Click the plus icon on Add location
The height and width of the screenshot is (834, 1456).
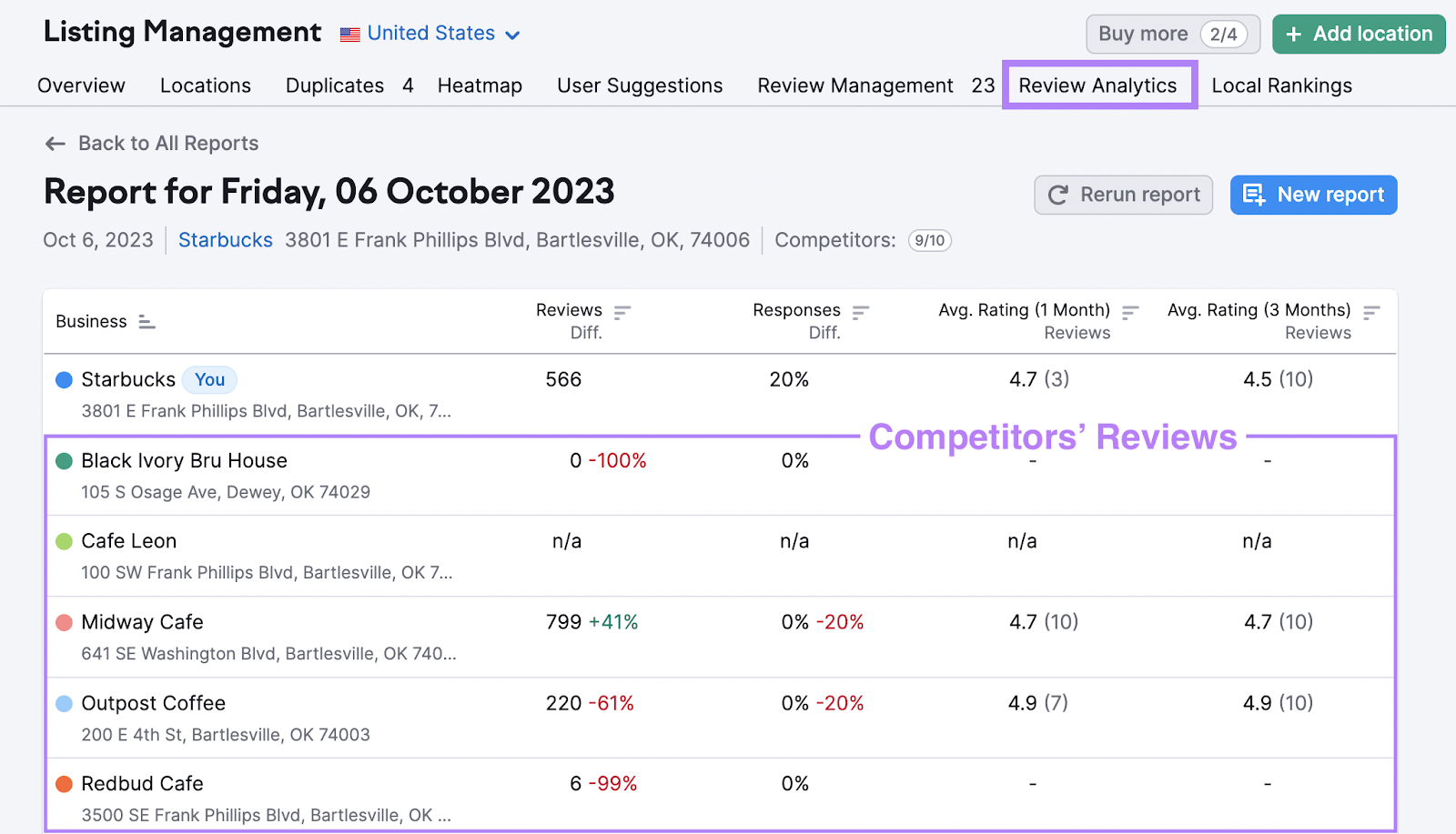(1293, 33)
